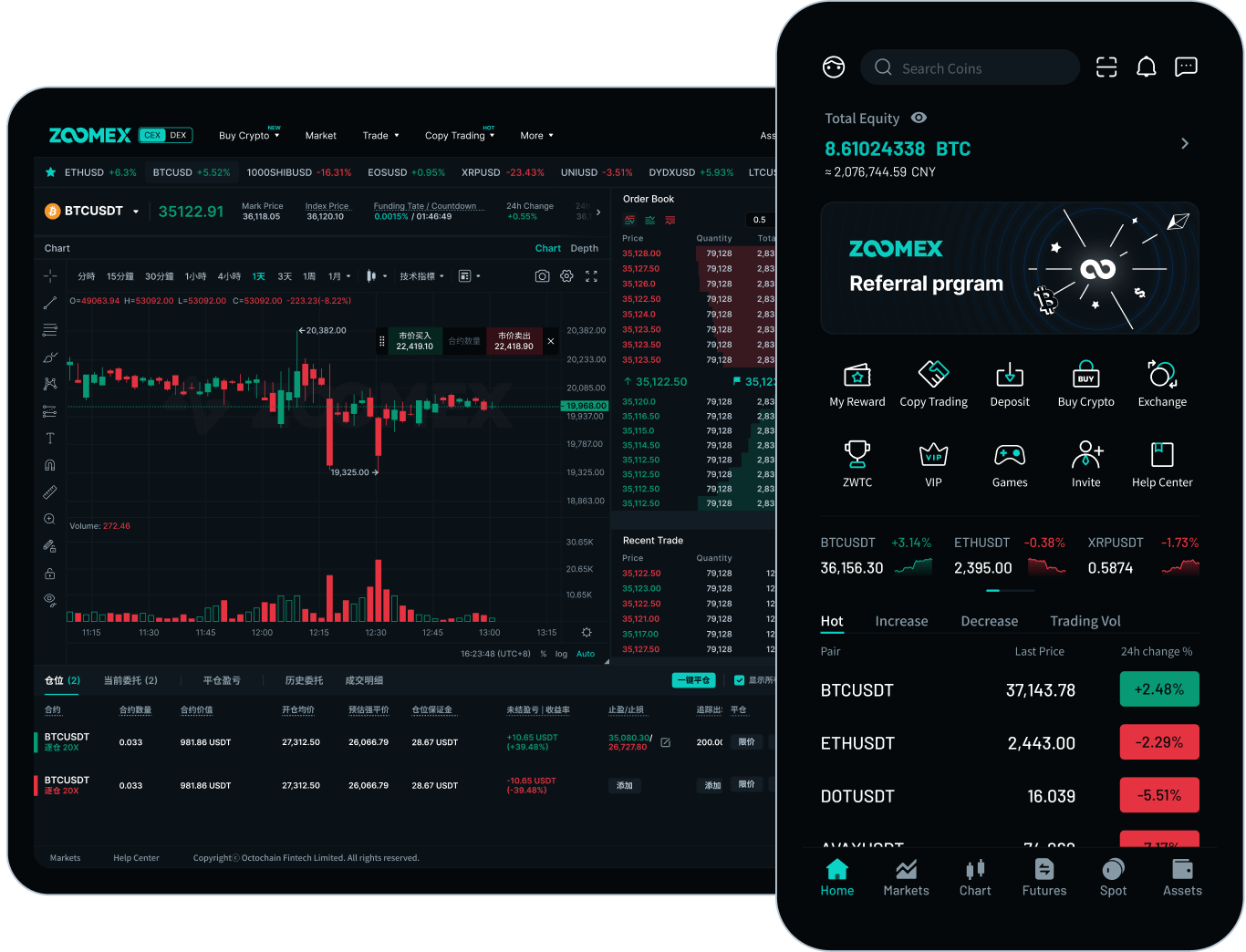Image resolution: width=1246 pixels, height=952 pixels.
Task: Expand Total Equity details chevron
Action: point(1184,143)
